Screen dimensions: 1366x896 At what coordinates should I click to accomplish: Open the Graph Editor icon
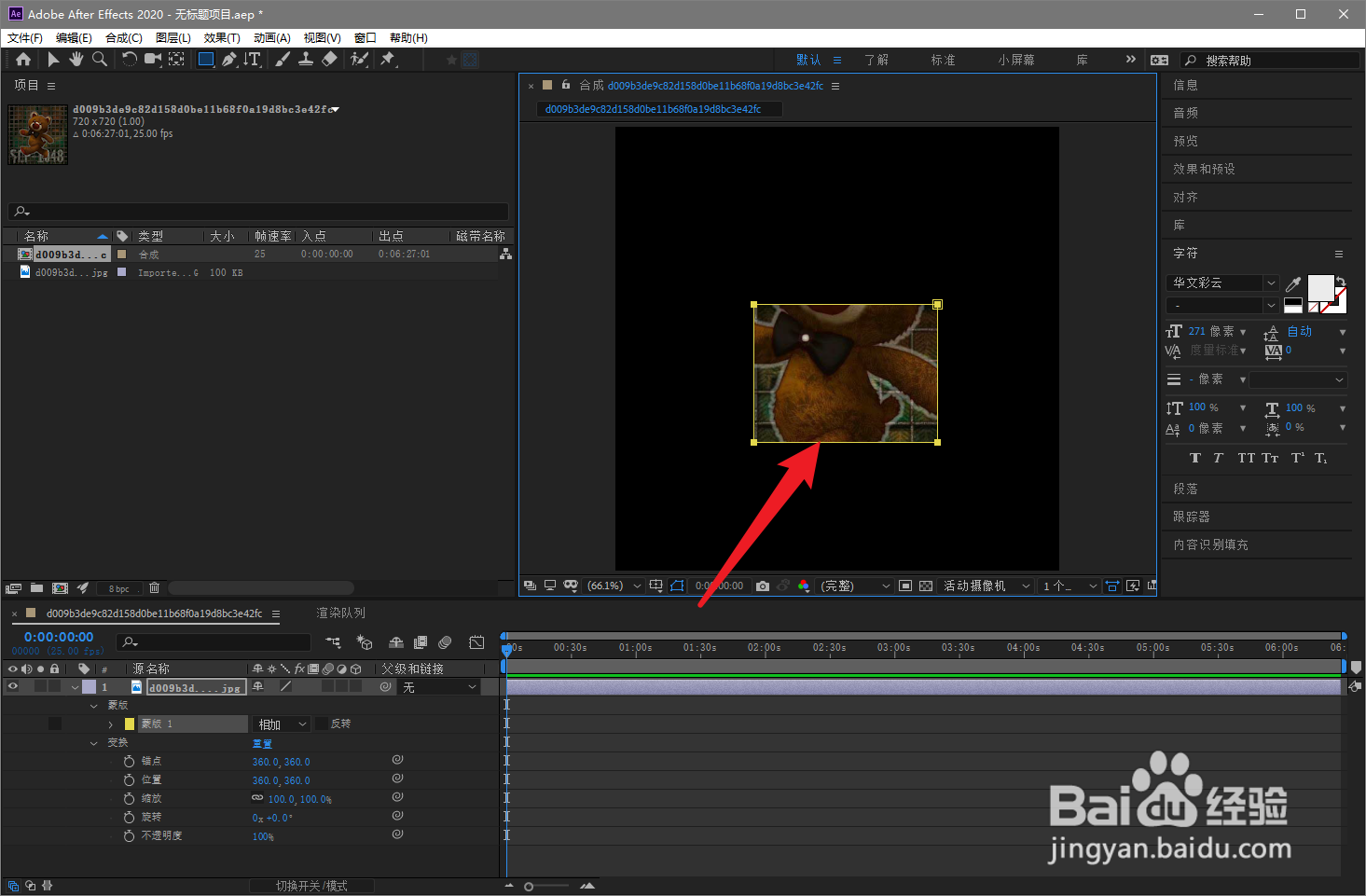tap(476, 642)
